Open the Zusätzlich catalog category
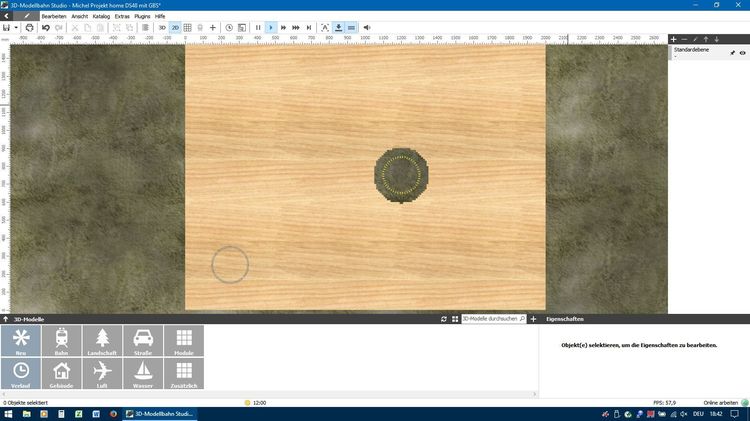 tap(184, 373)
